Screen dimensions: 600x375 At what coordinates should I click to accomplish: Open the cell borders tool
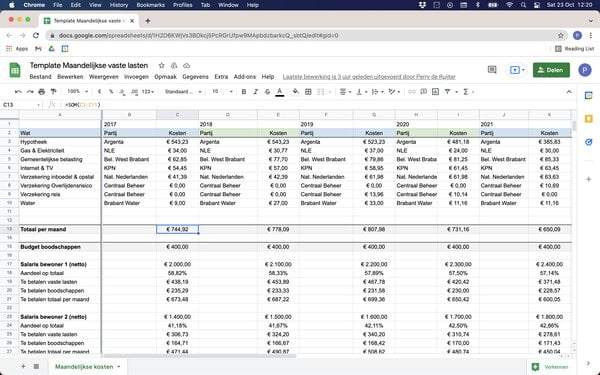click(x=308, y=92)
